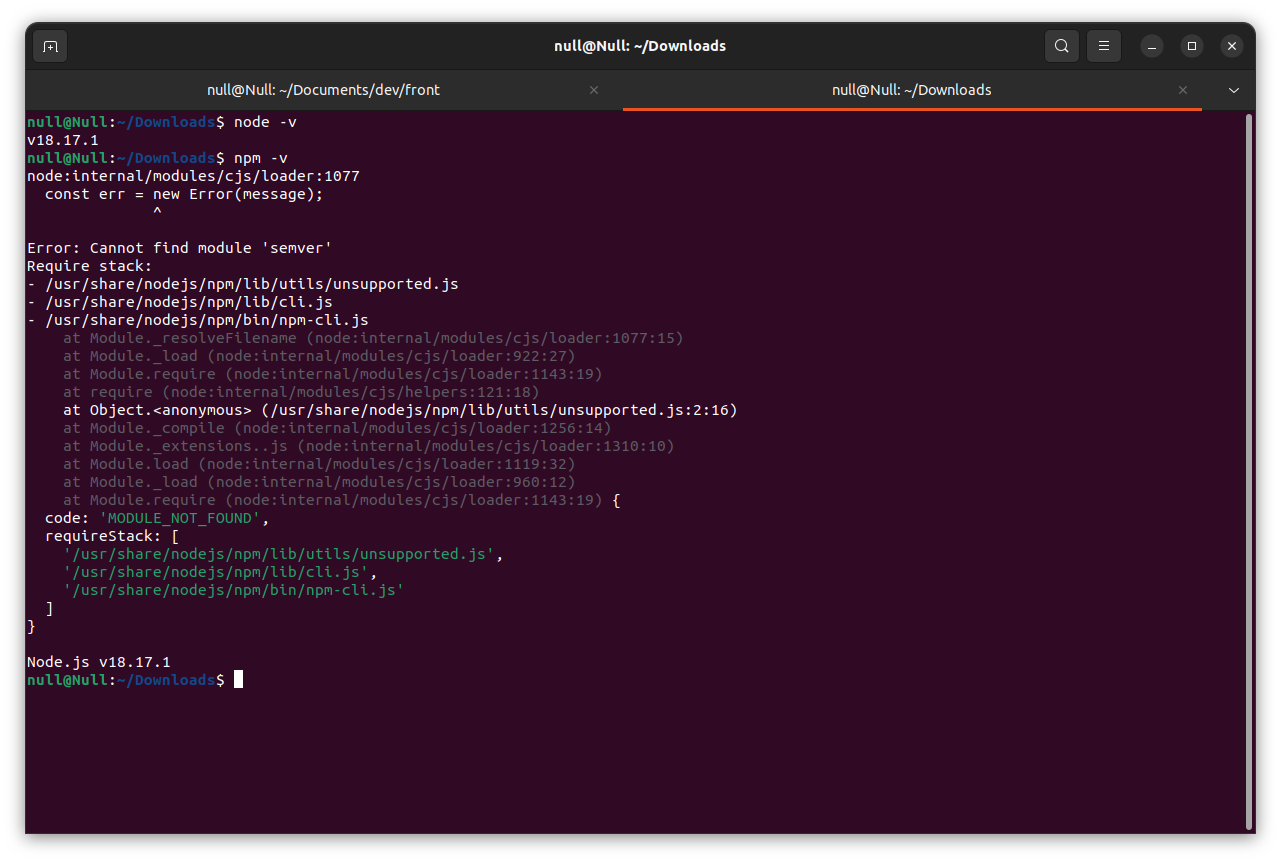Close the ~/Downloads tab

[x=1183, y=90]
